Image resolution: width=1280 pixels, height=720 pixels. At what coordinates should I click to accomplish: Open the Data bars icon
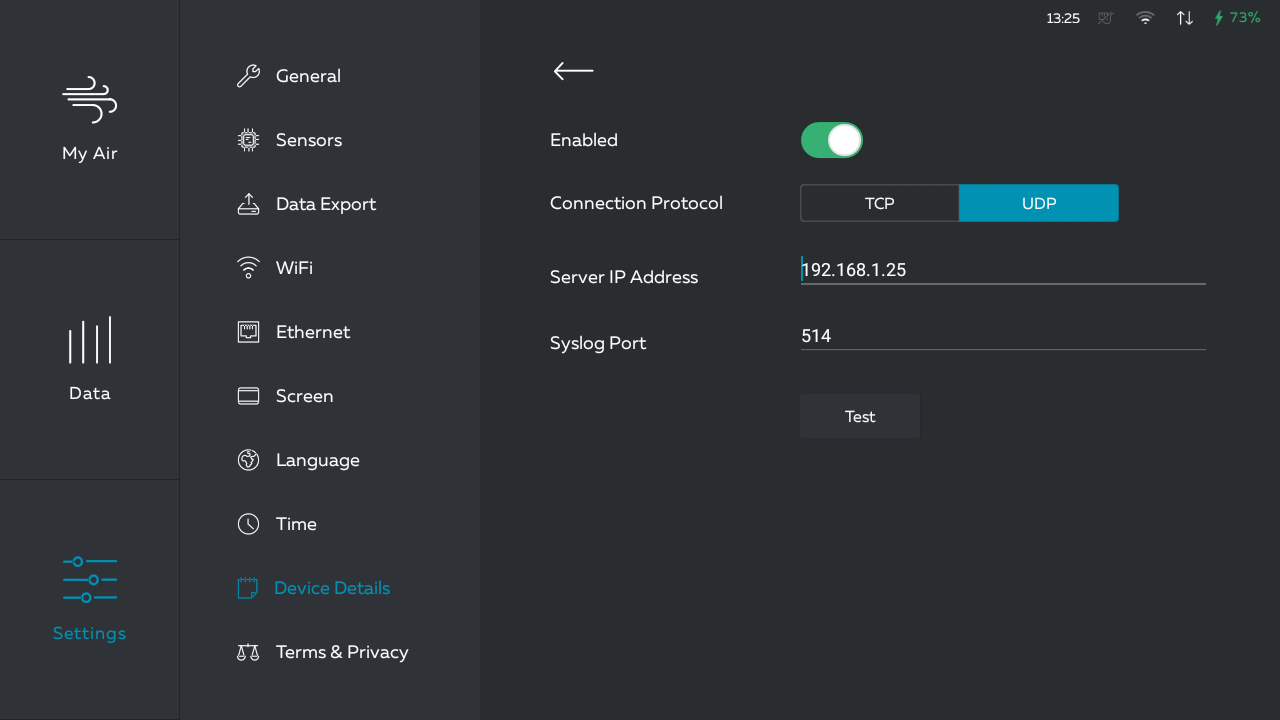(x=90, y=340)
